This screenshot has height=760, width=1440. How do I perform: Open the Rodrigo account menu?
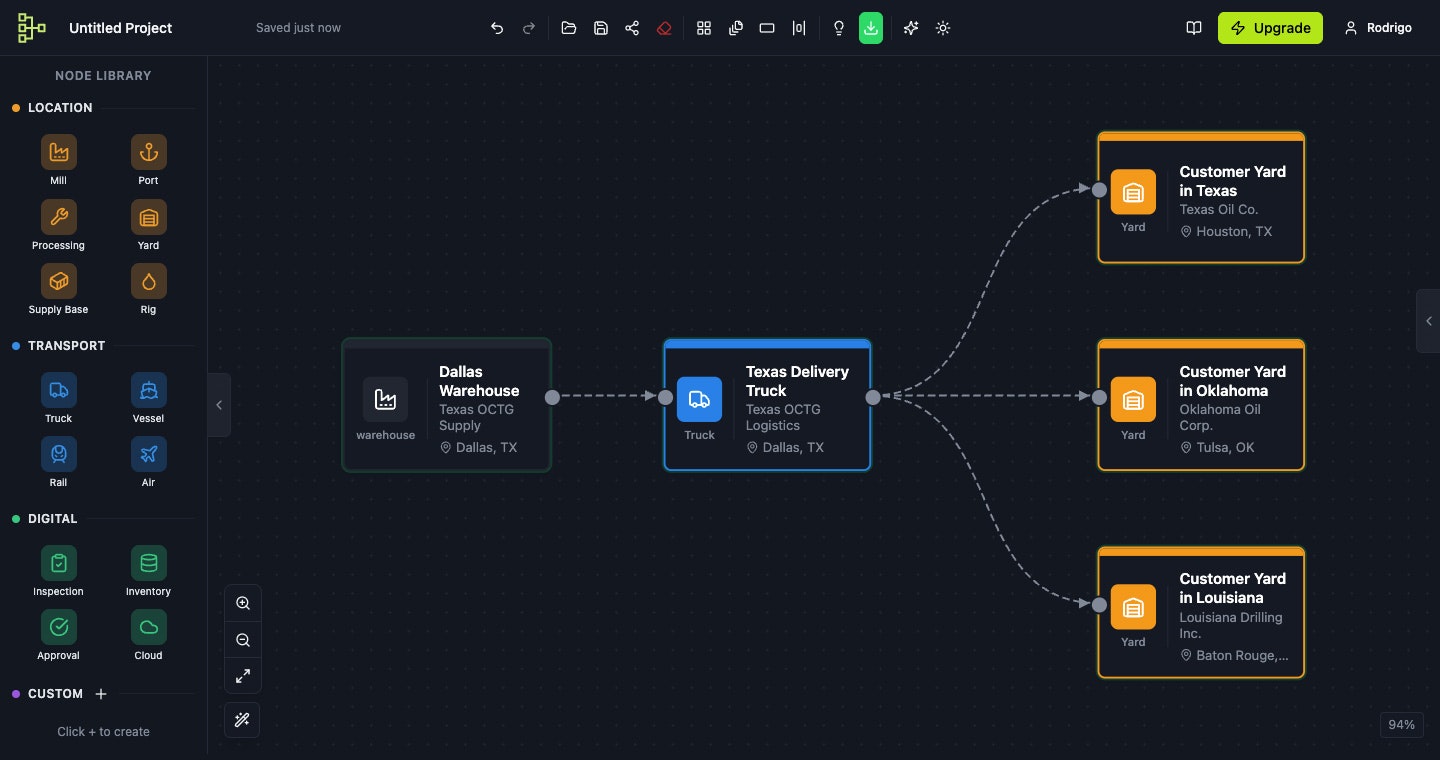[1378, 28]
